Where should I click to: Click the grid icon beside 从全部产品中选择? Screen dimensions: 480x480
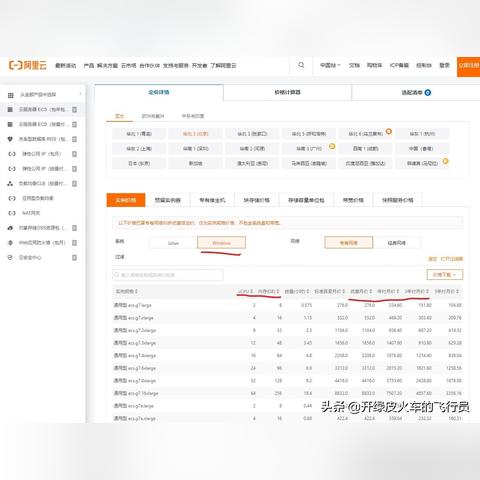tap(11, 95)
